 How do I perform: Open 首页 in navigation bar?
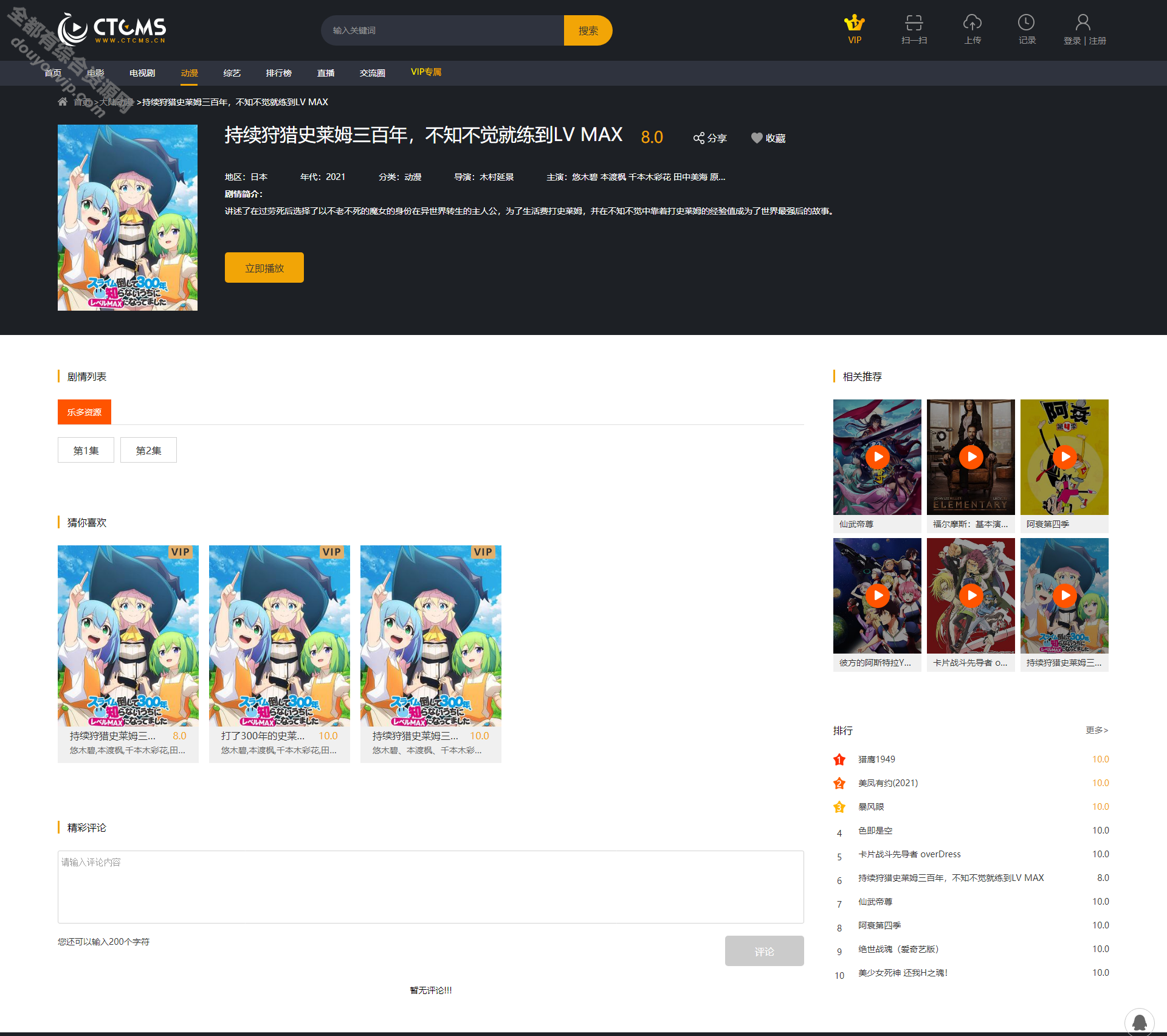tap(53, 73)
